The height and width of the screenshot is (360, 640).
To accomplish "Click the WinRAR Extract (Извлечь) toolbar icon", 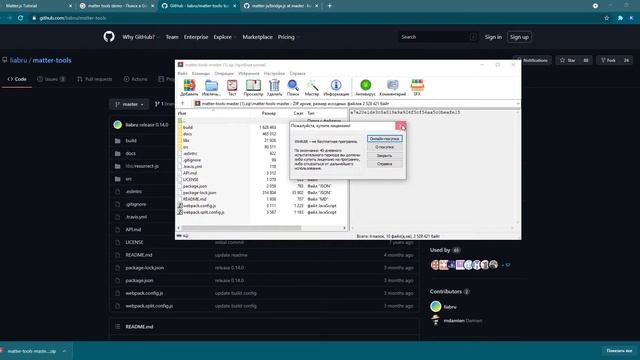I will [x=211, y=88].
